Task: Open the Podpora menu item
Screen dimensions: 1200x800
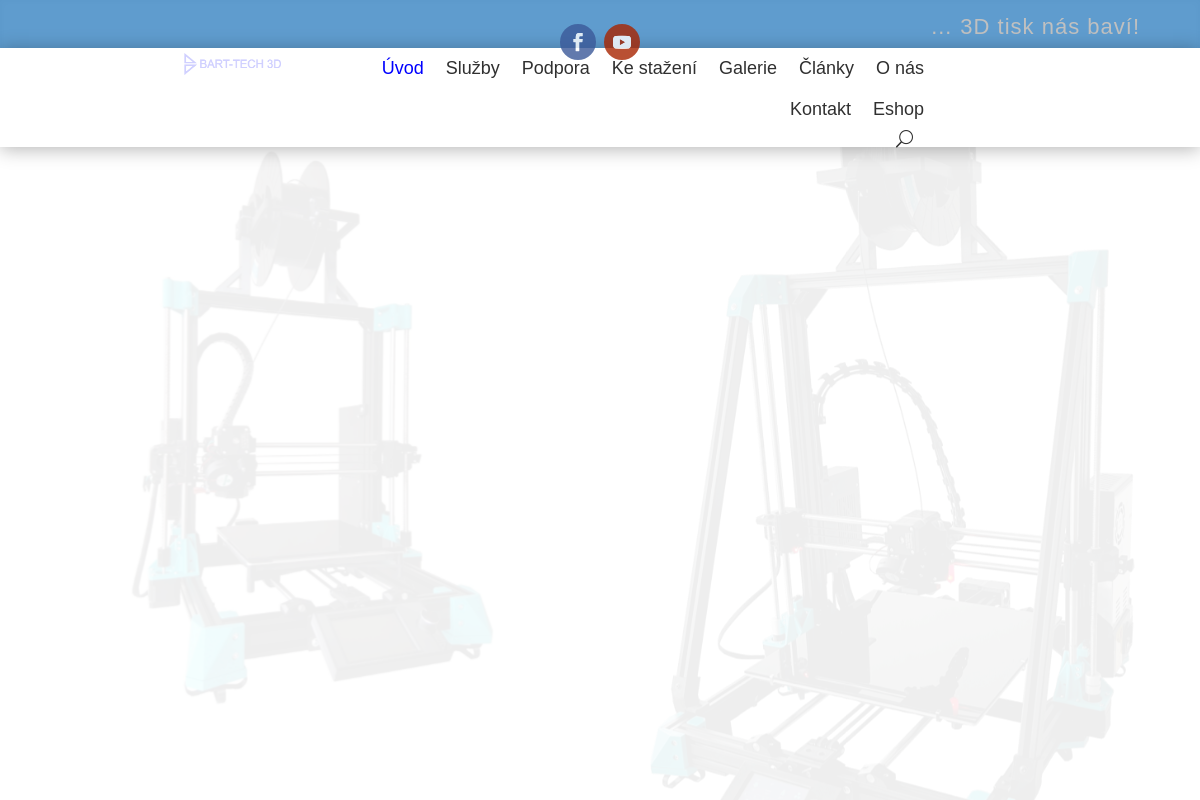Action: (556, 68)
